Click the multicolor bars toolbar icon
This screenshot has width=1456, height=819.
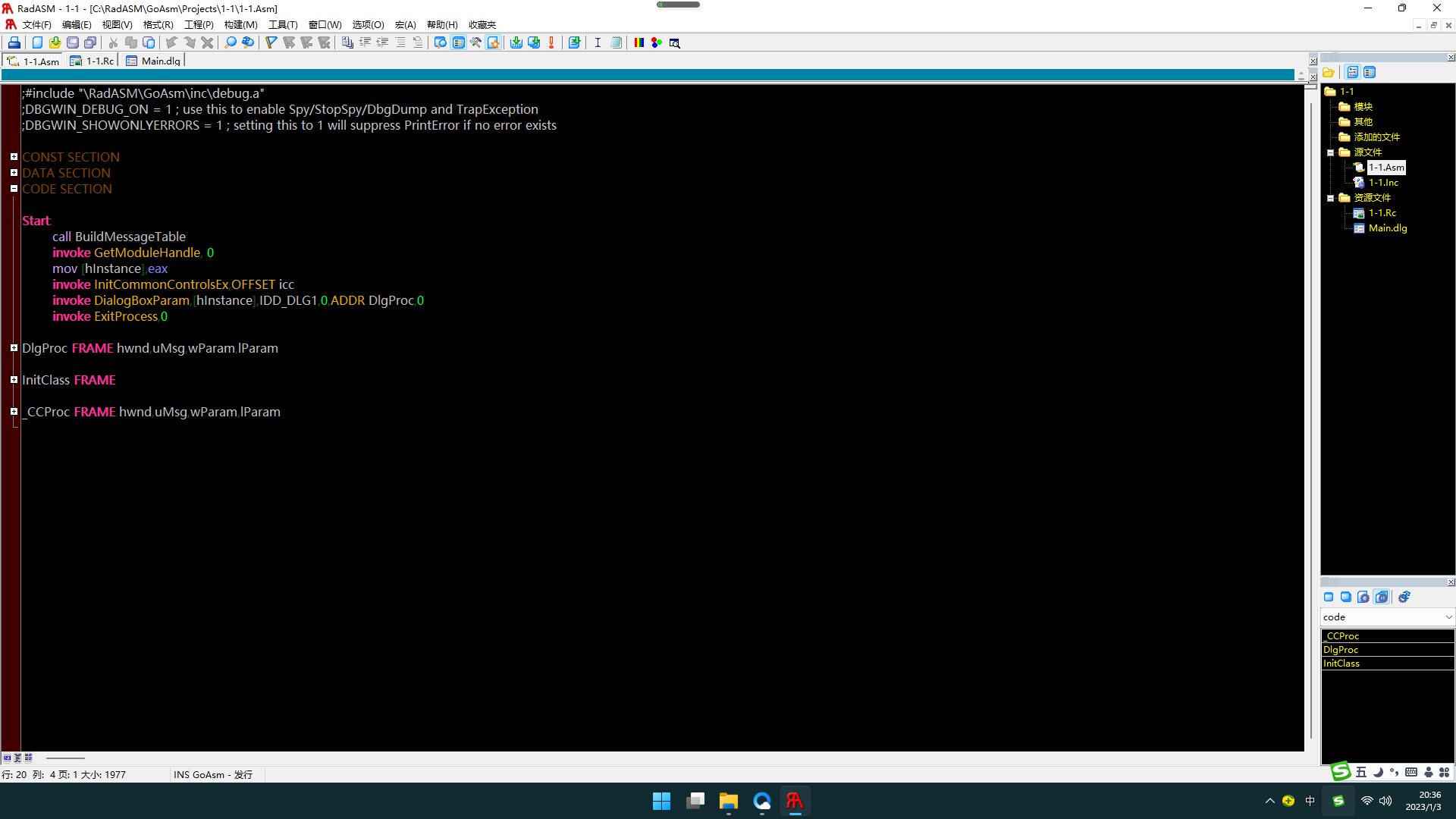click(x=639, y=42)
